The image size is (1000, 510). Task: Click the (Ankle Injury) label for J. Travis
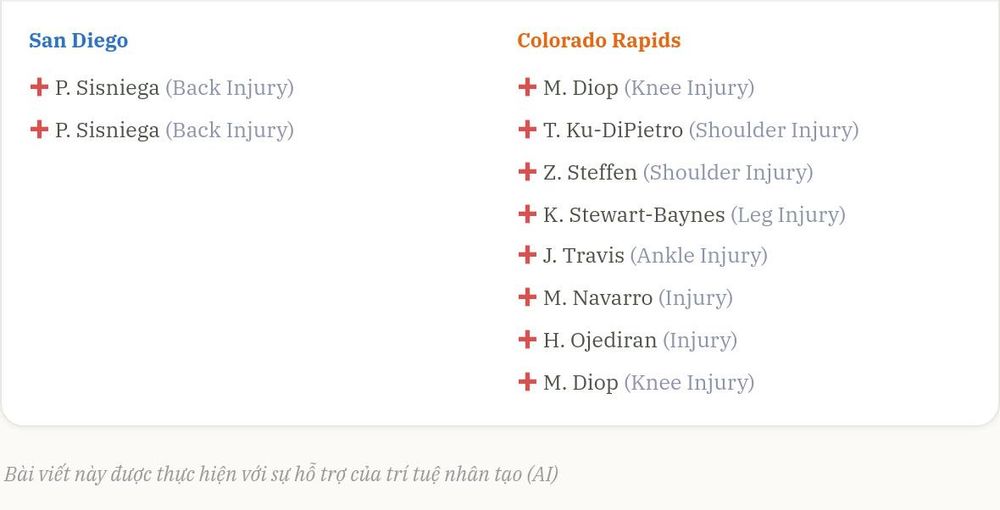[x=699, y=256]
